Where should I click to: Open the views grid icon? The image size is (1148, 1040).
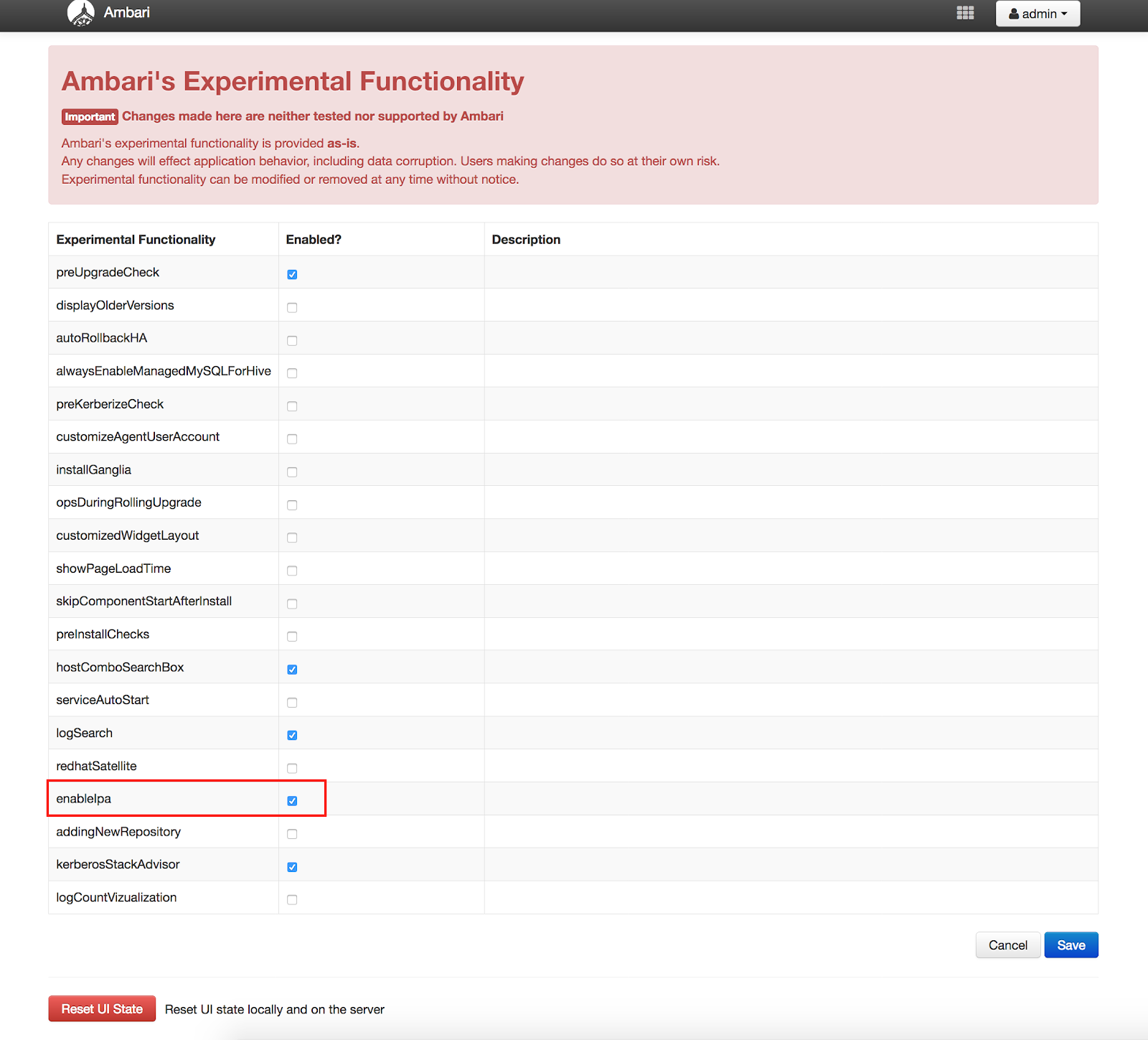click(x=965, y=13)
